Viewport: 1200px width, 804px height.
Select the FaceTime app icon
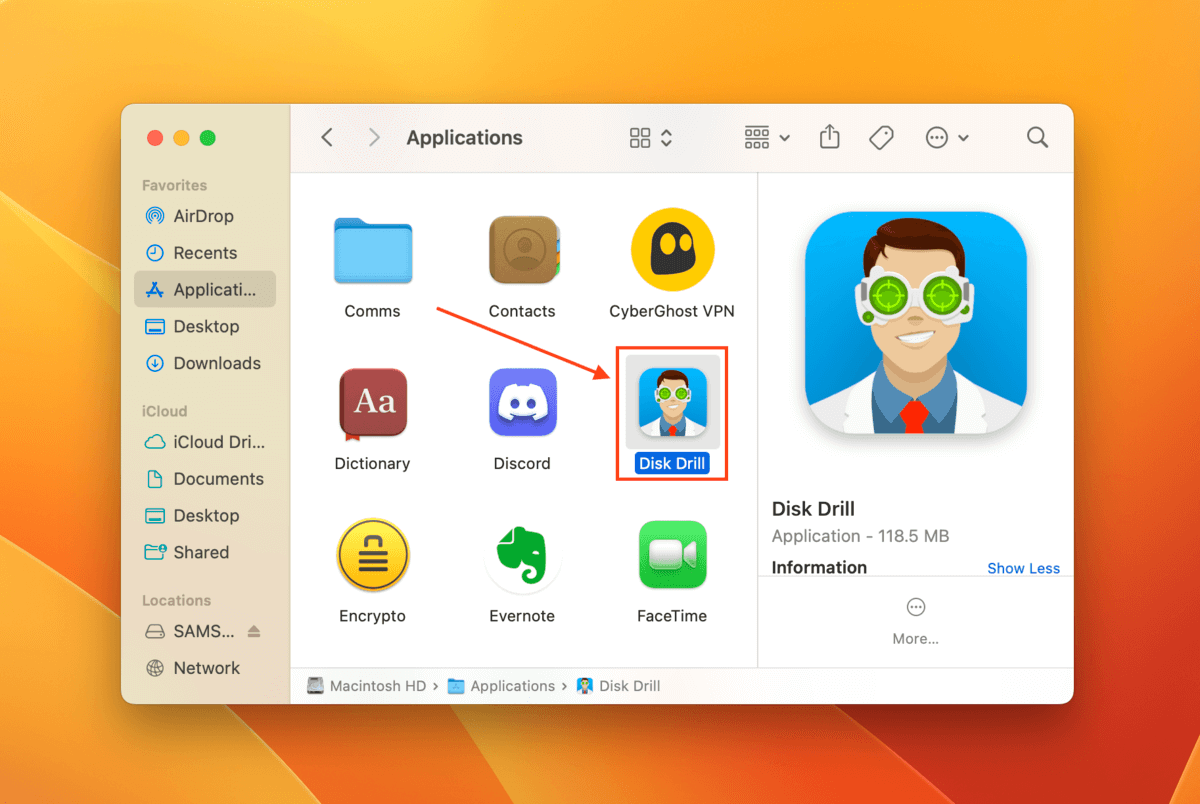672,555
